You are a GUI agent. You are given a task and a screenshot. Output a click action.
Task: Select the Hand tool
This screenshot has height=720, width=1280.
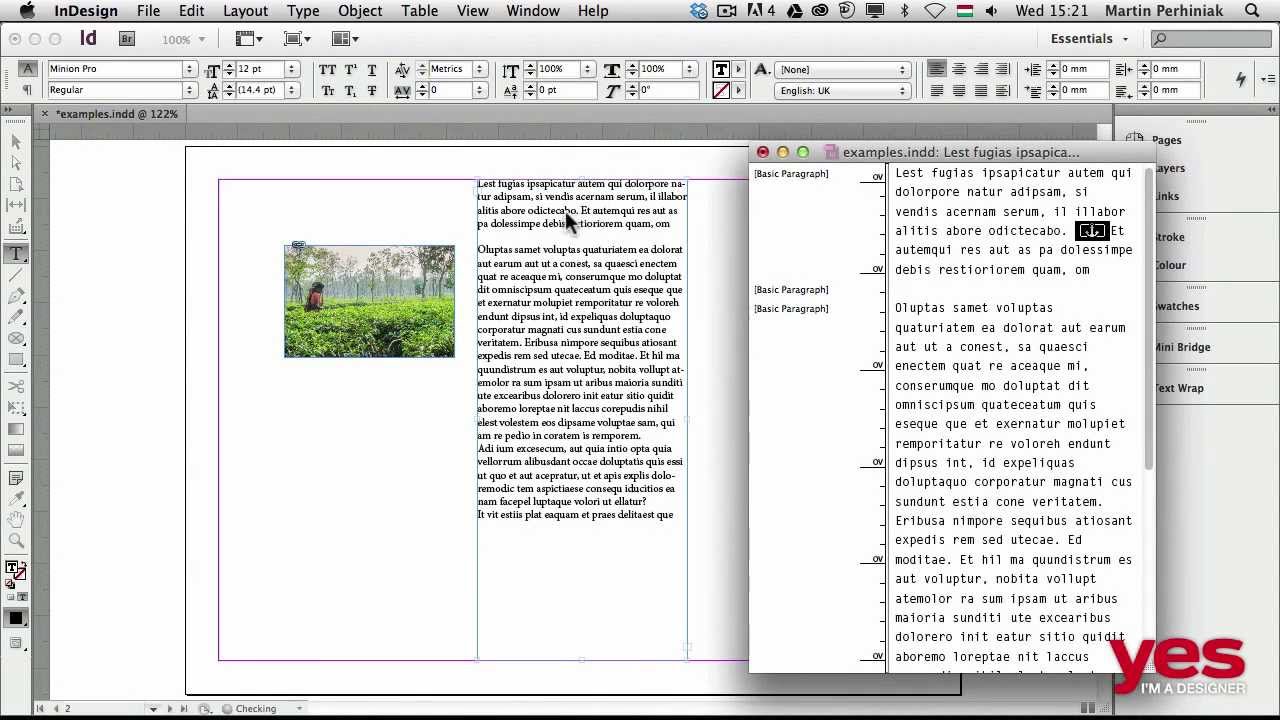tap(16, 520)
